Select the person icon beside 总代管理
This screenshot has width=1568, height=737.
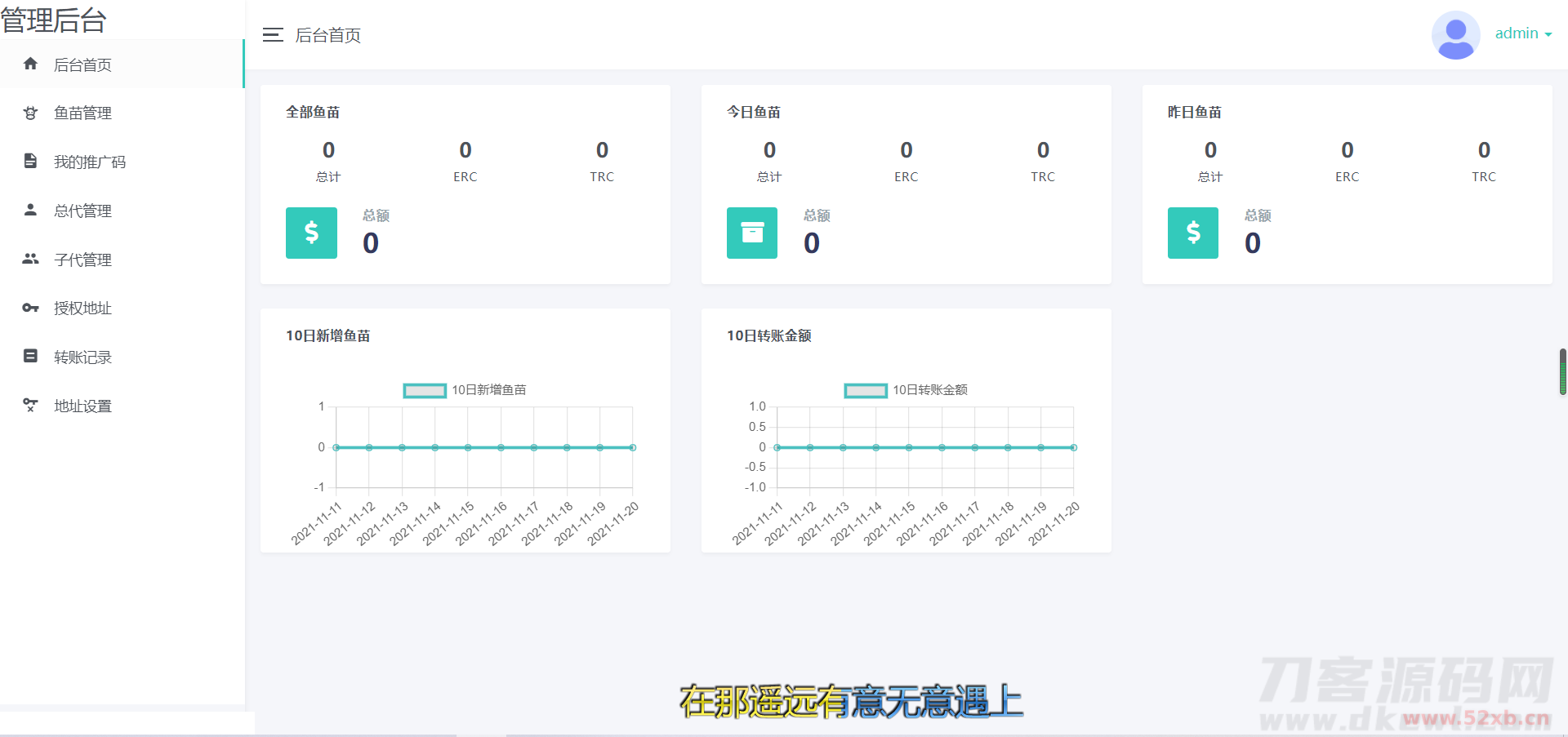pyautogui.click(x=30, y=210)
